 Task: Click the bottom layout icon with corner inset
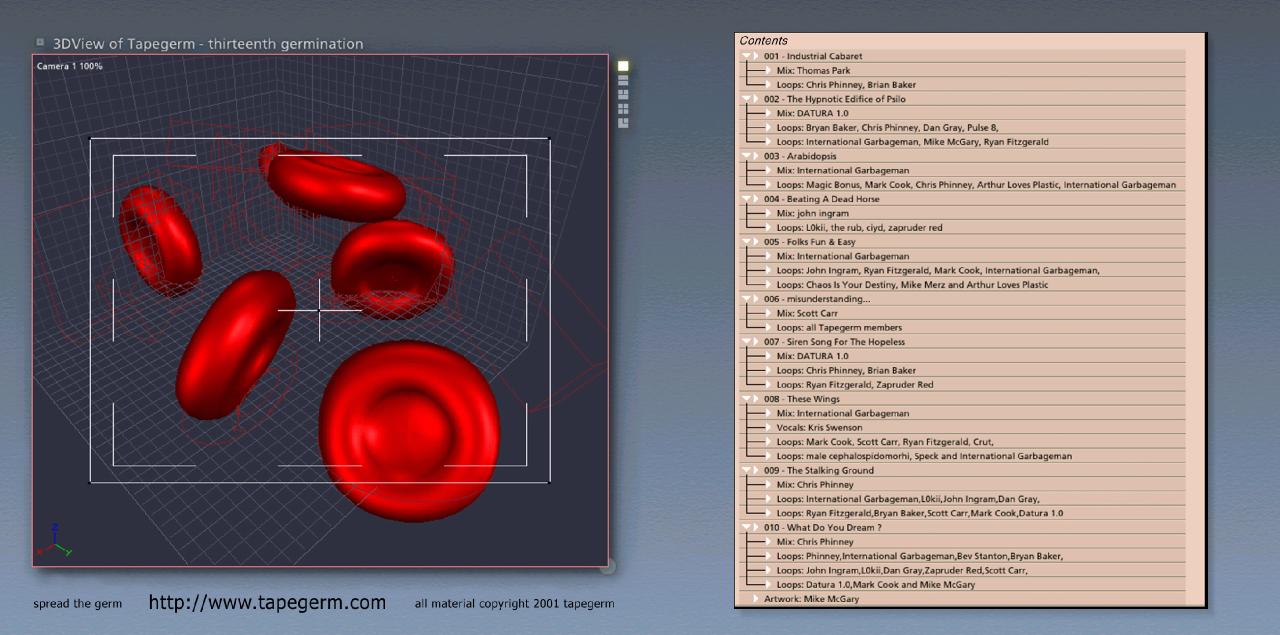(x=623, y=122)
